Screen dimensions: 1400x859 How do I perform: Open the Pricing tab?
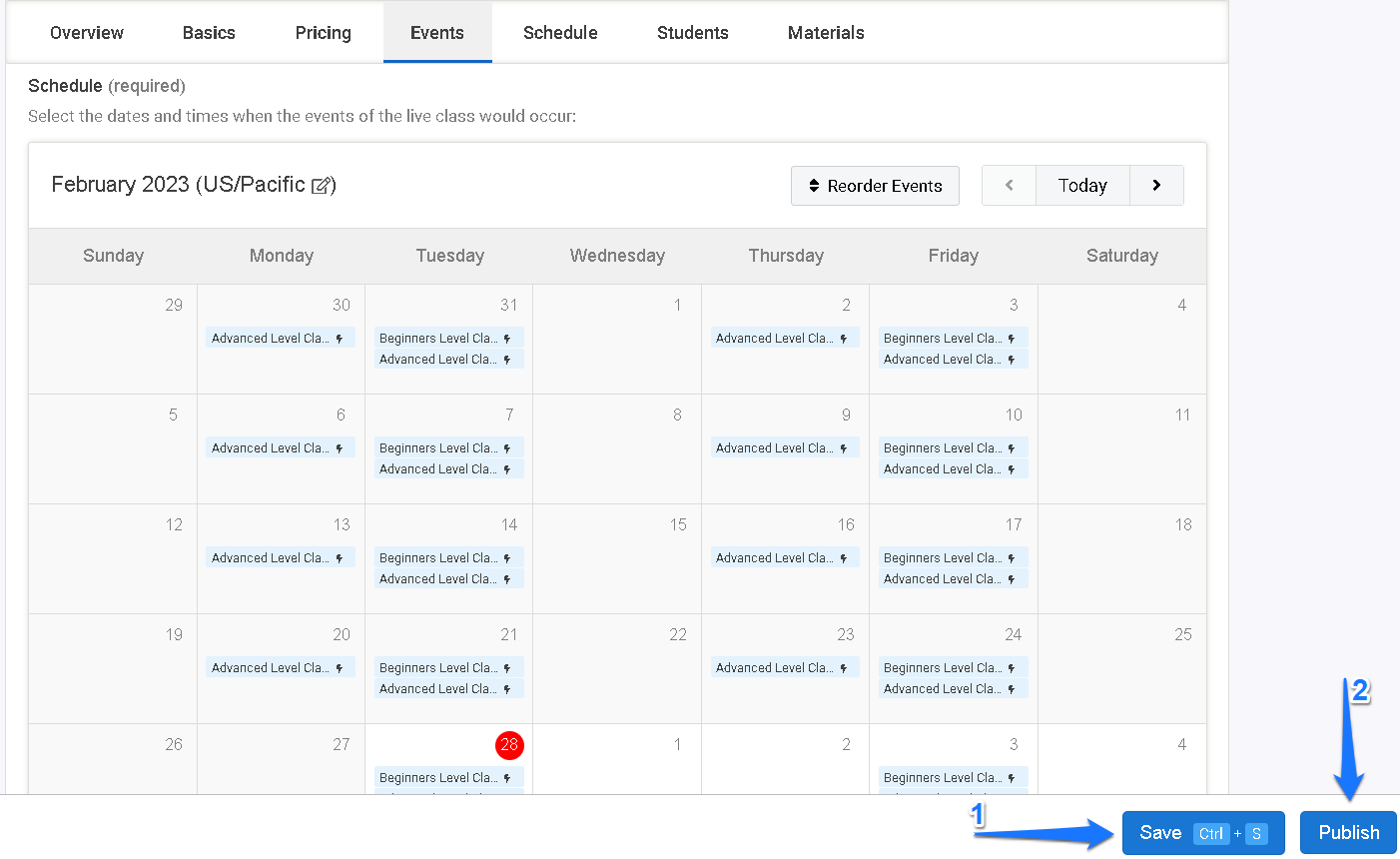(x=324, y=33)
